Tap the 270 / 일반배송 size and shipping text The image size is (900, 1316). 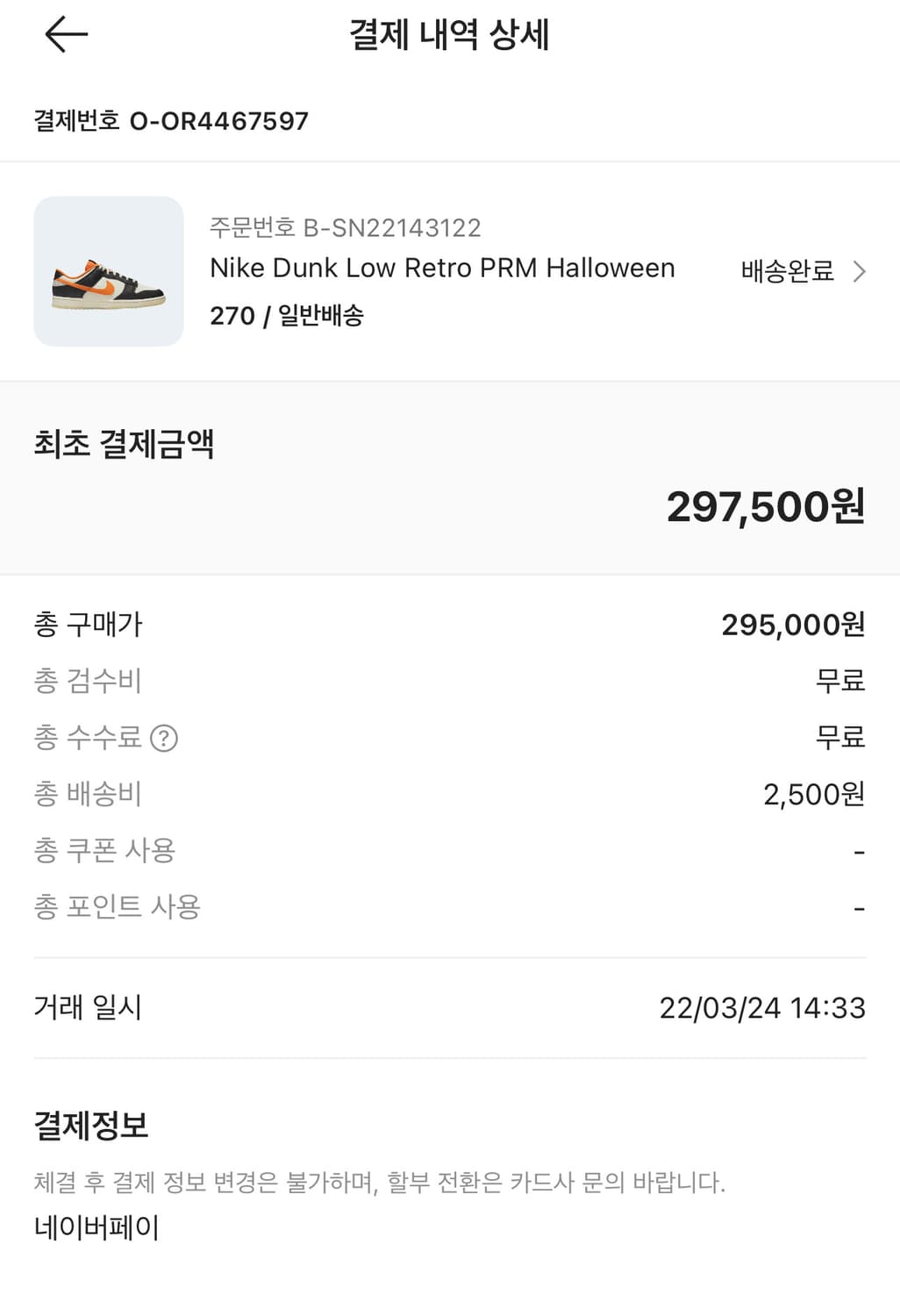tap(287, 316)
